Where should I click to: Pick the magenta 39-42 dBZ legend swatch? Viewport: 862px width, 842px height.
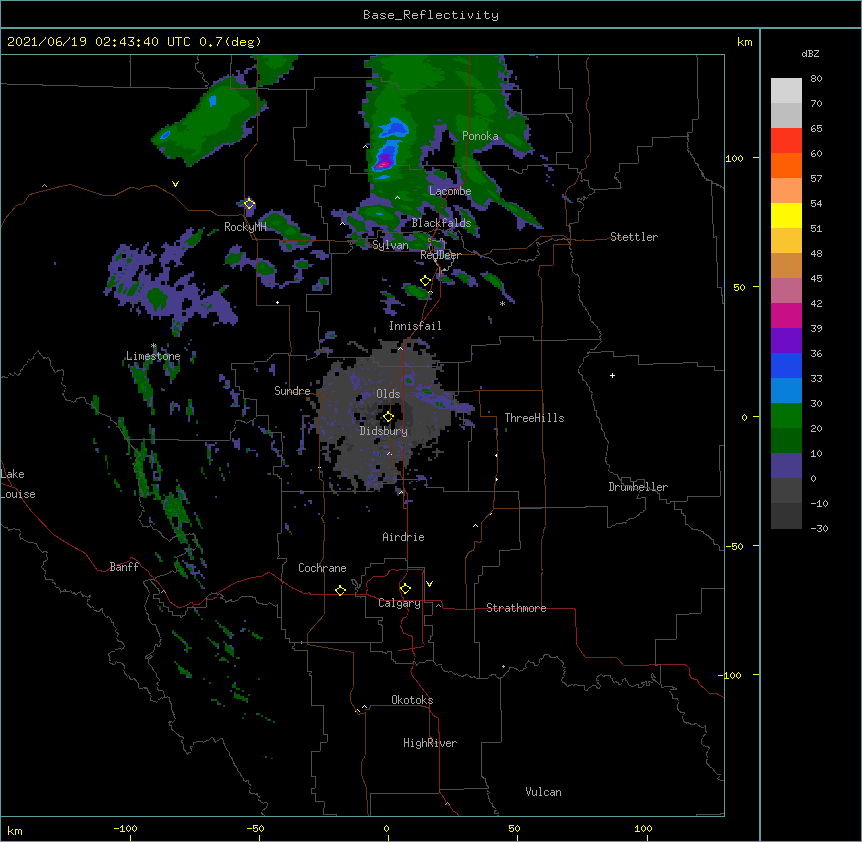click(x=786, y=315)
